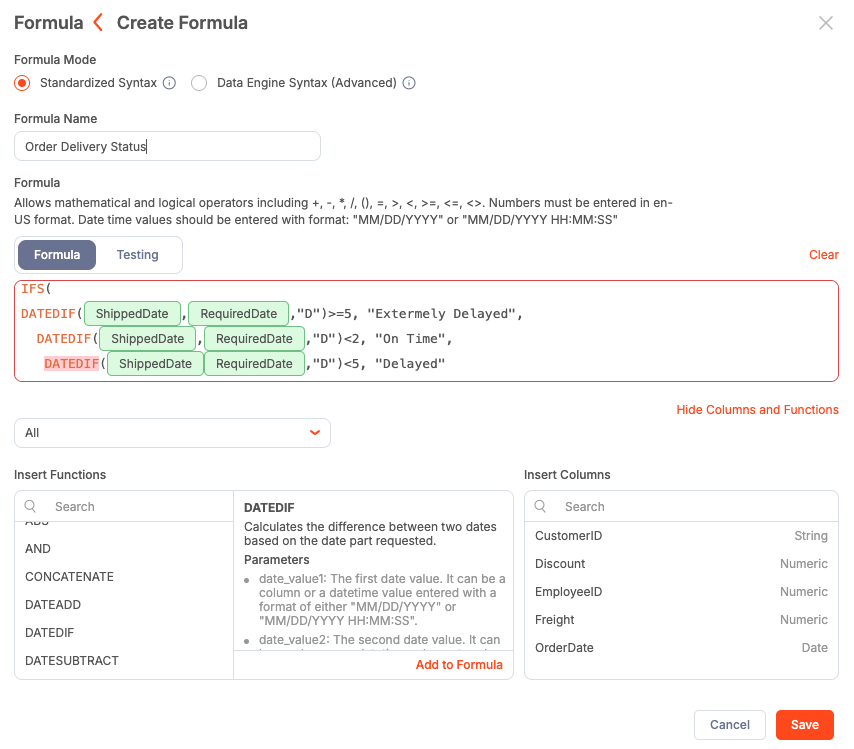Screen dimensions: 854x749
Task: Save the formula
Action: (x=804, y=725)
